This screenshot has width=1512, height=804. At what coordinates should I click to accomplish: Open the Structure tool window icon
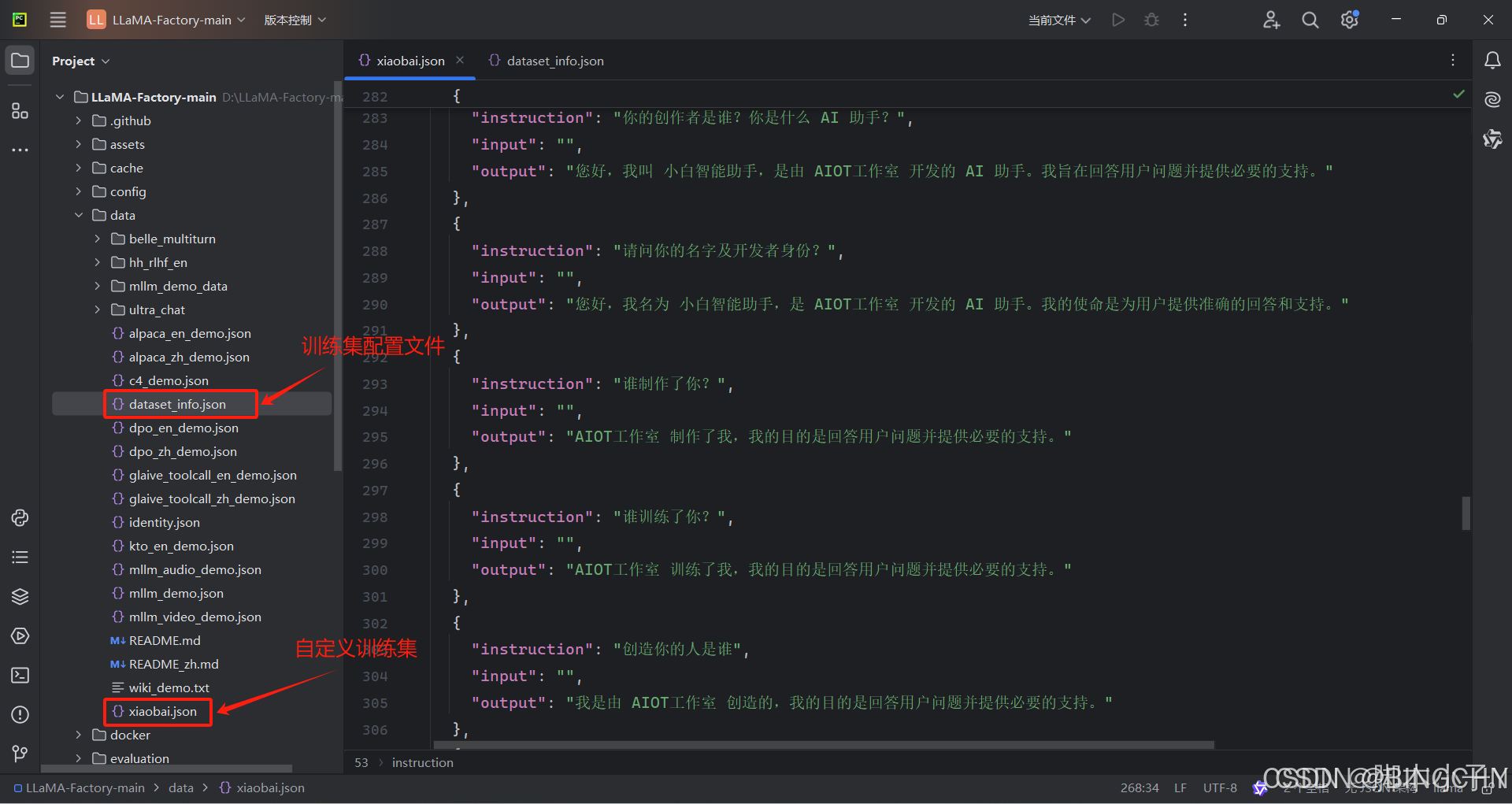click(20, 111)
